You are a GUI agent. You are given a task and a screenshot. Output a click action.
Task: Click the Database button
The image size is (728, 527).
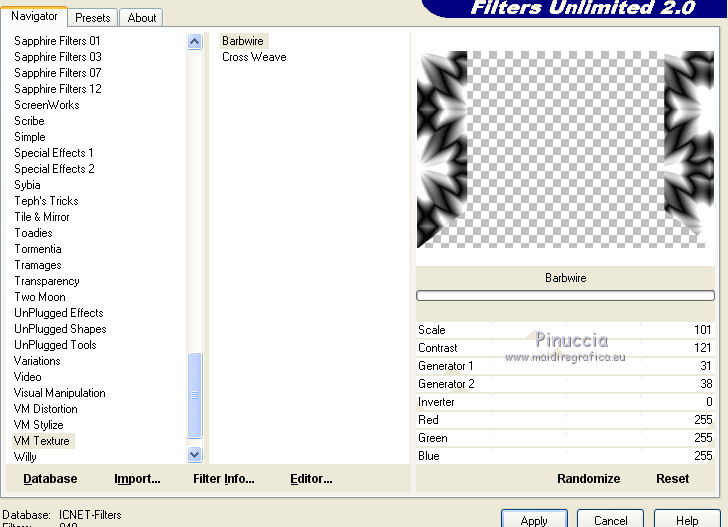click(50, 479)
